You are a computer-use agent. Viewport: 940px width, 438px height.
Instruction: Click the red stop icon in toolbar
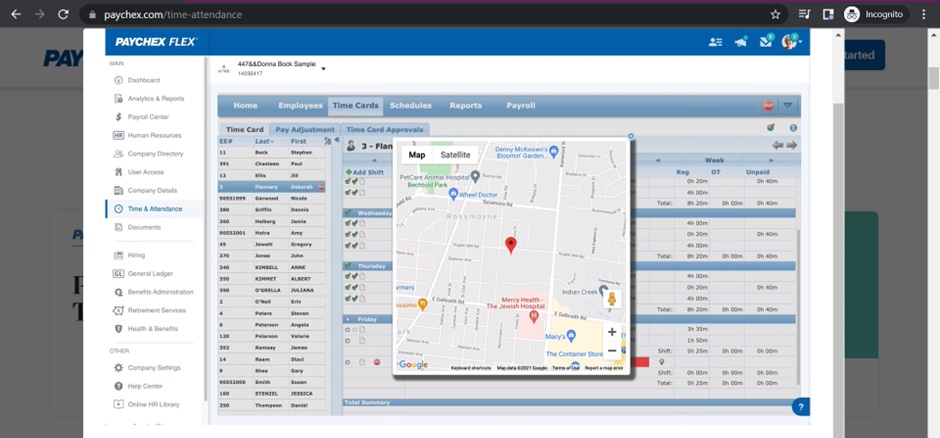pos(768,105)
